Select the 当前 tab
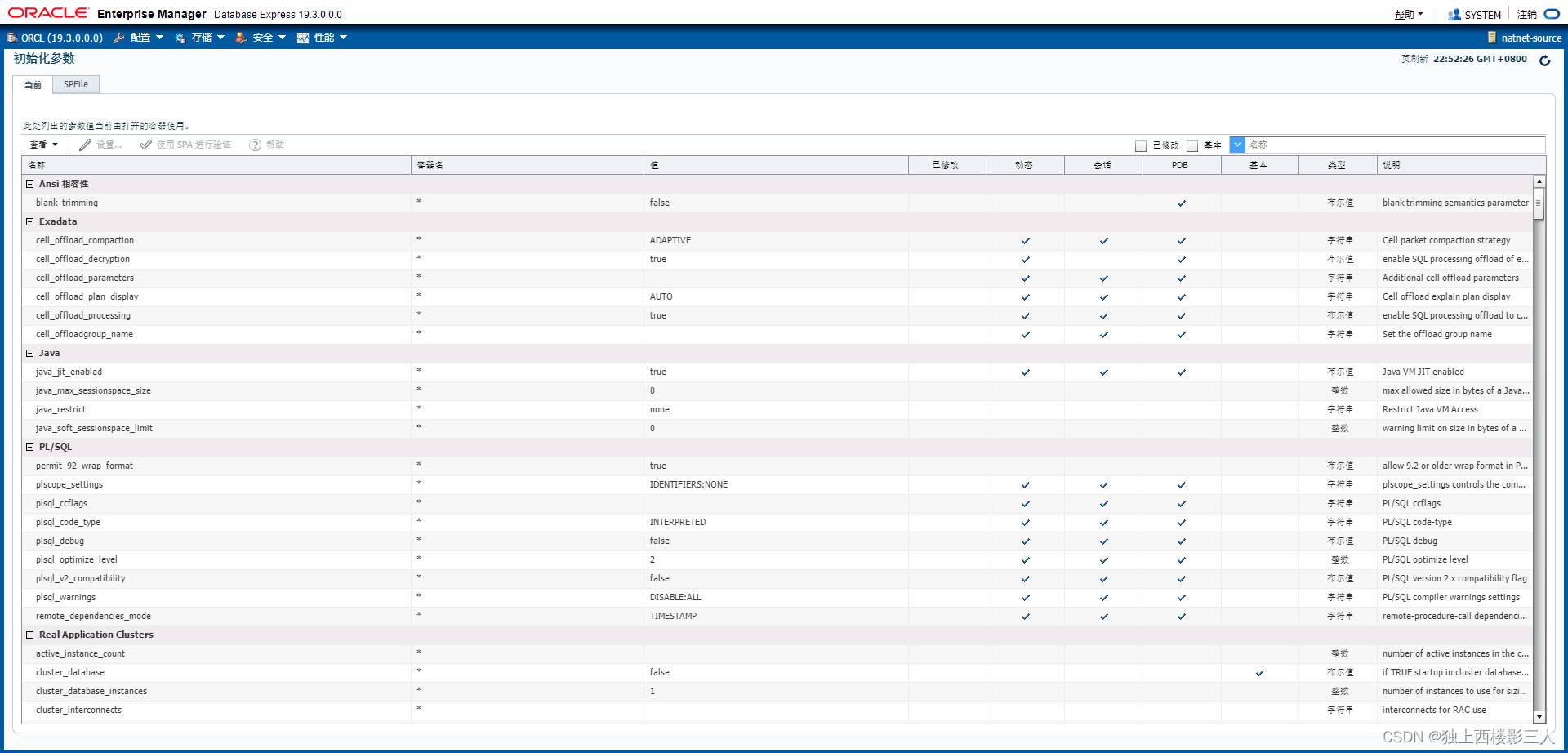Screen dimensions: 1568x753 coord(33,85)
